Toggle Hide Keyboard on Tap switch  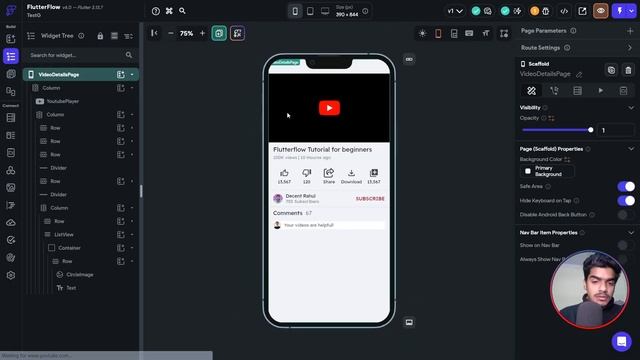click(x=626, y=200)
